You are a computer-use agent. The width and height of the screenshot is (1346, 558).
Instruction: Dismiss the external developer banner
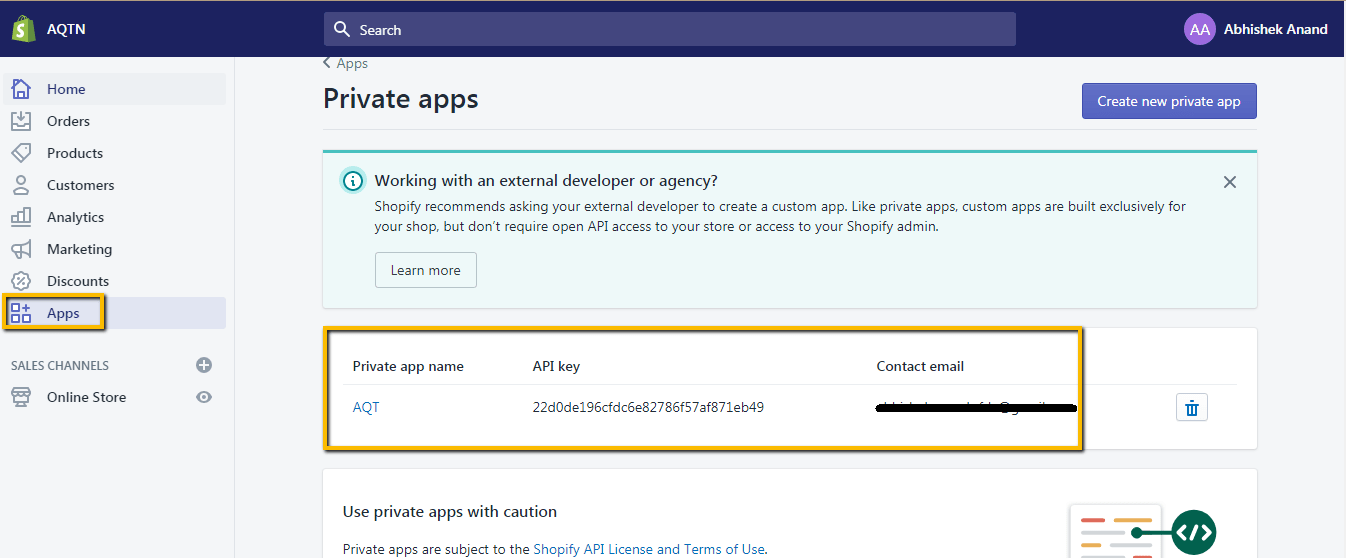tap(1230, 182)
